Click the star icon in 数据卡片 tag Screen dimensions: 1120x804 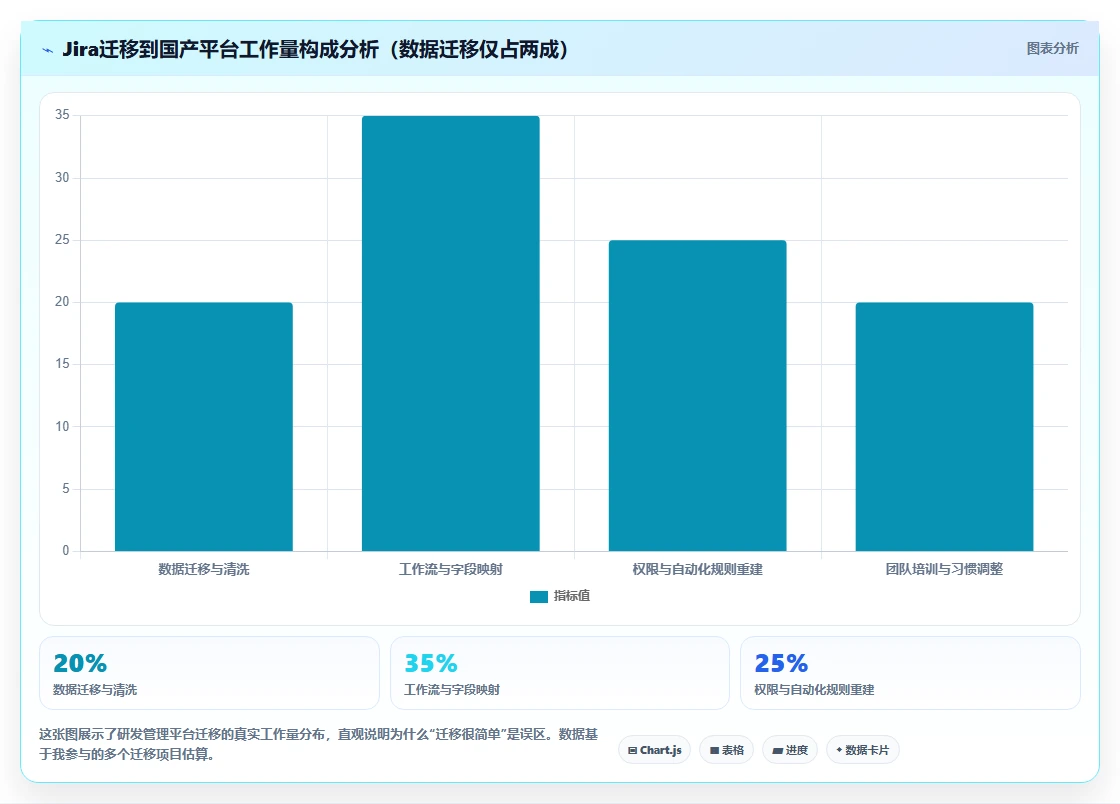pyautogui.click(x=839, y=750)
